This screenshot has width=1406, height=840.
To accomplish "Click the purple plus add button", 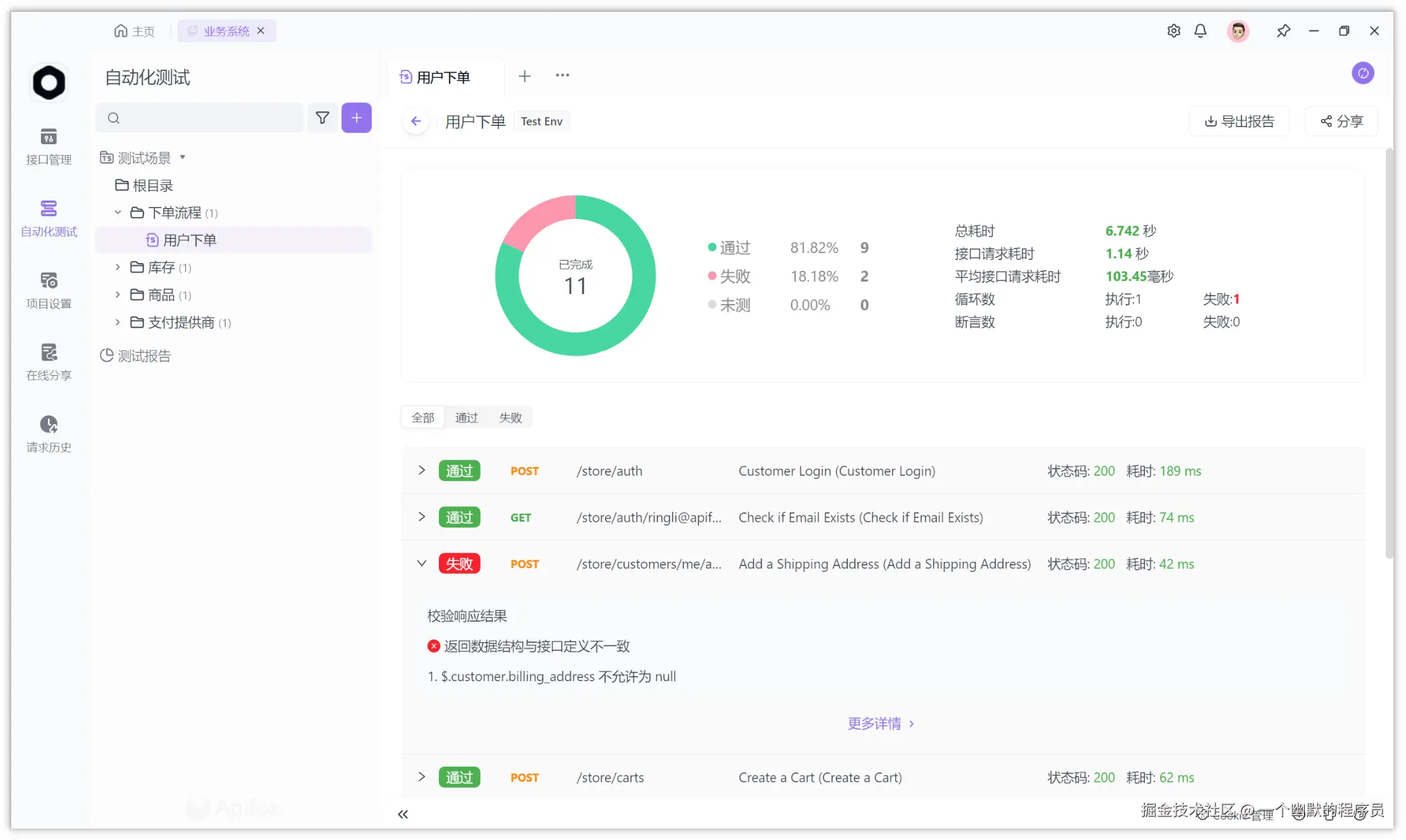I will 356,118.
